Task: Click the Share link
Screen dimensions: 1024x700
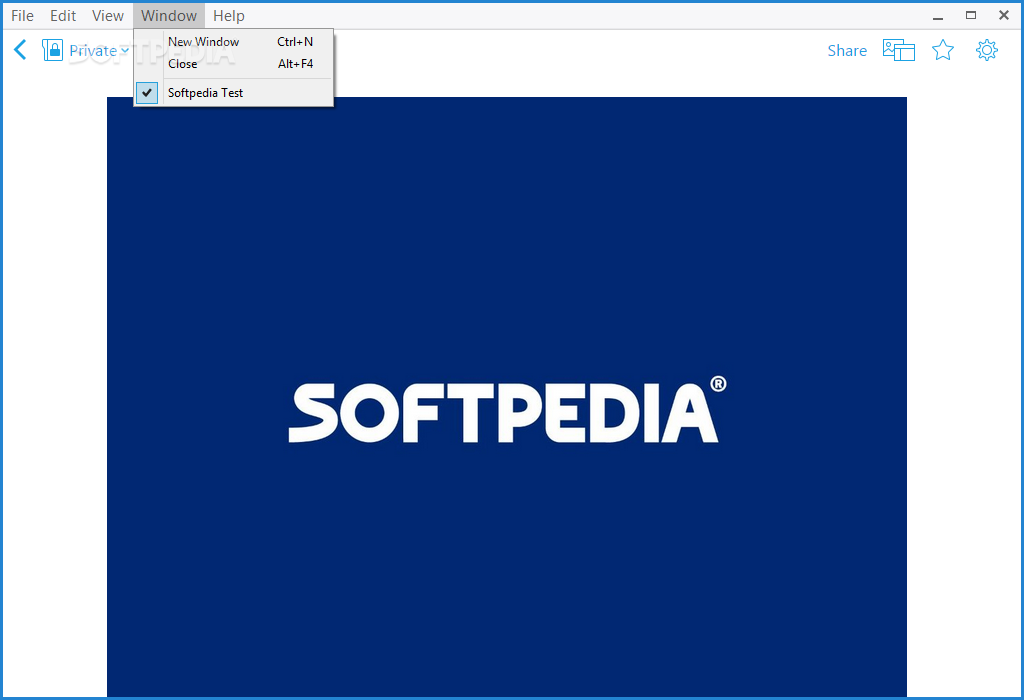Action: tap(846, 50)
